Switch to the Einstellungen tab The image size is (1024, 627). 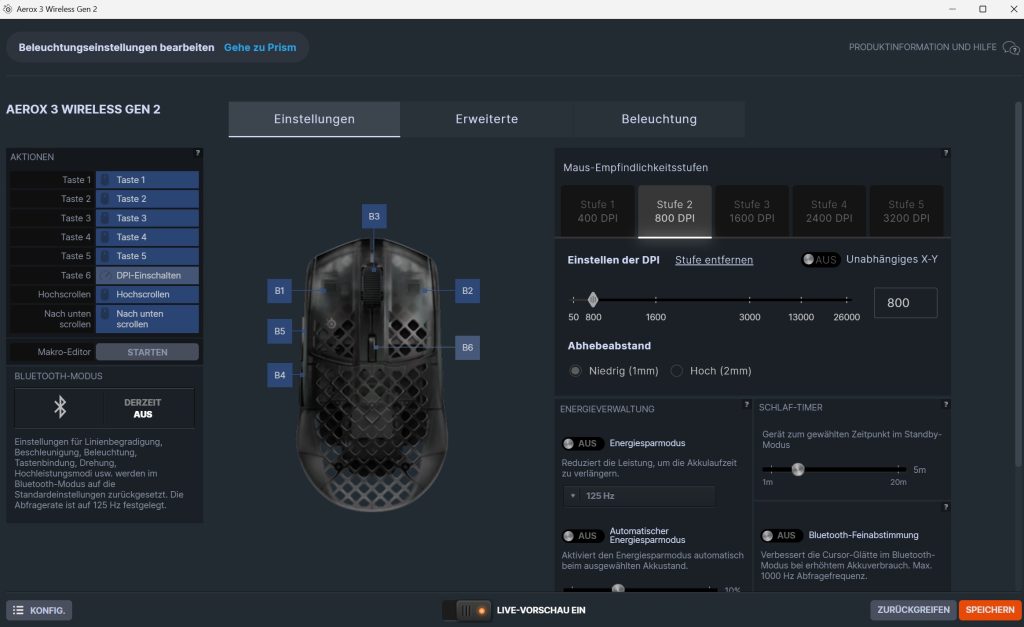pos(314,119)
